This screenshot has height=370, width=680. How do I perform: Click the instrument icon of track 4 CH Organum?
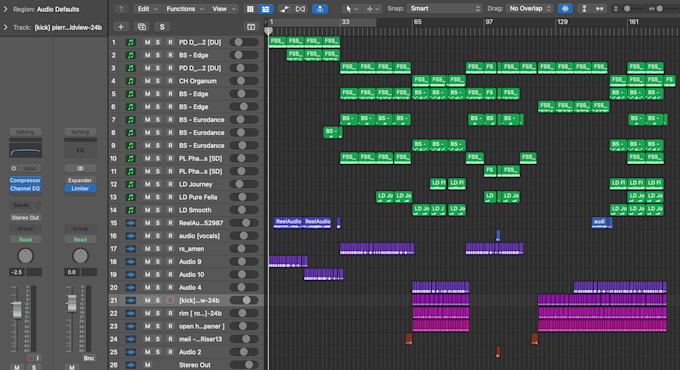(x=131, y=81)
